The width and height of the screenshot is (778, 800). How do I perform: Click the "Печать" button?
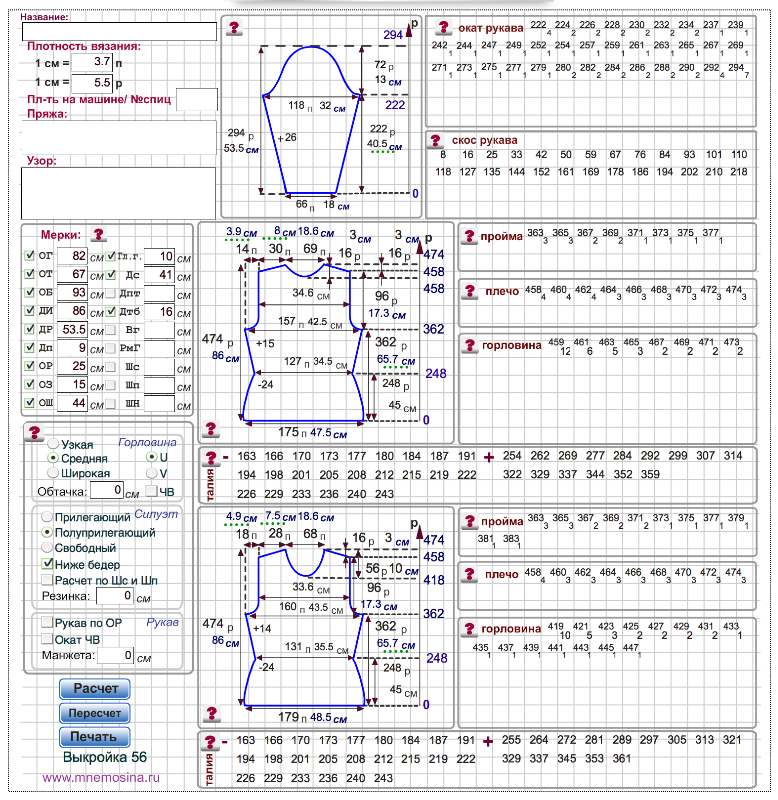(95, 737)
